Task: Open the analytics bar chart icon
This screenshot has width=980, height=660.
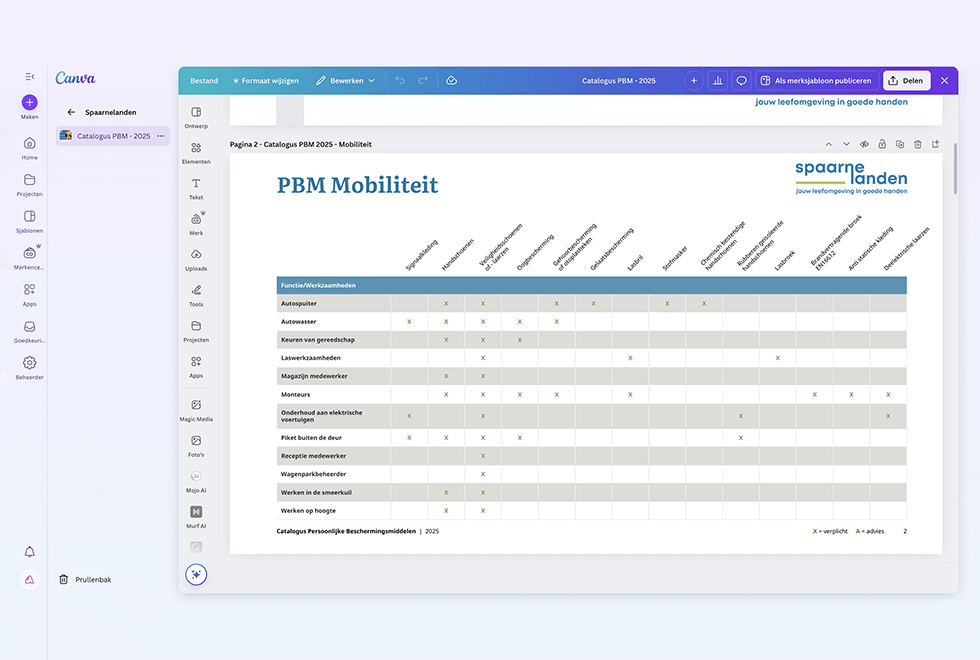Action: click(718, 81)
